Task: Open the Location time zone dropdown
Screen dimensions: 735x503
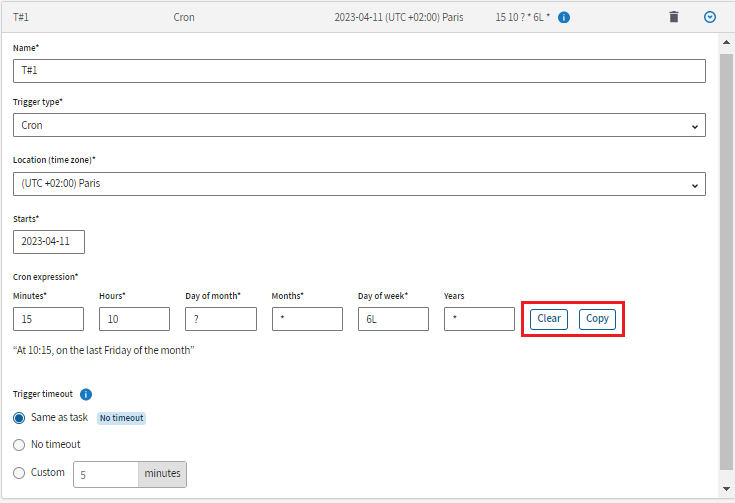Action: click(x=359, y=184)
